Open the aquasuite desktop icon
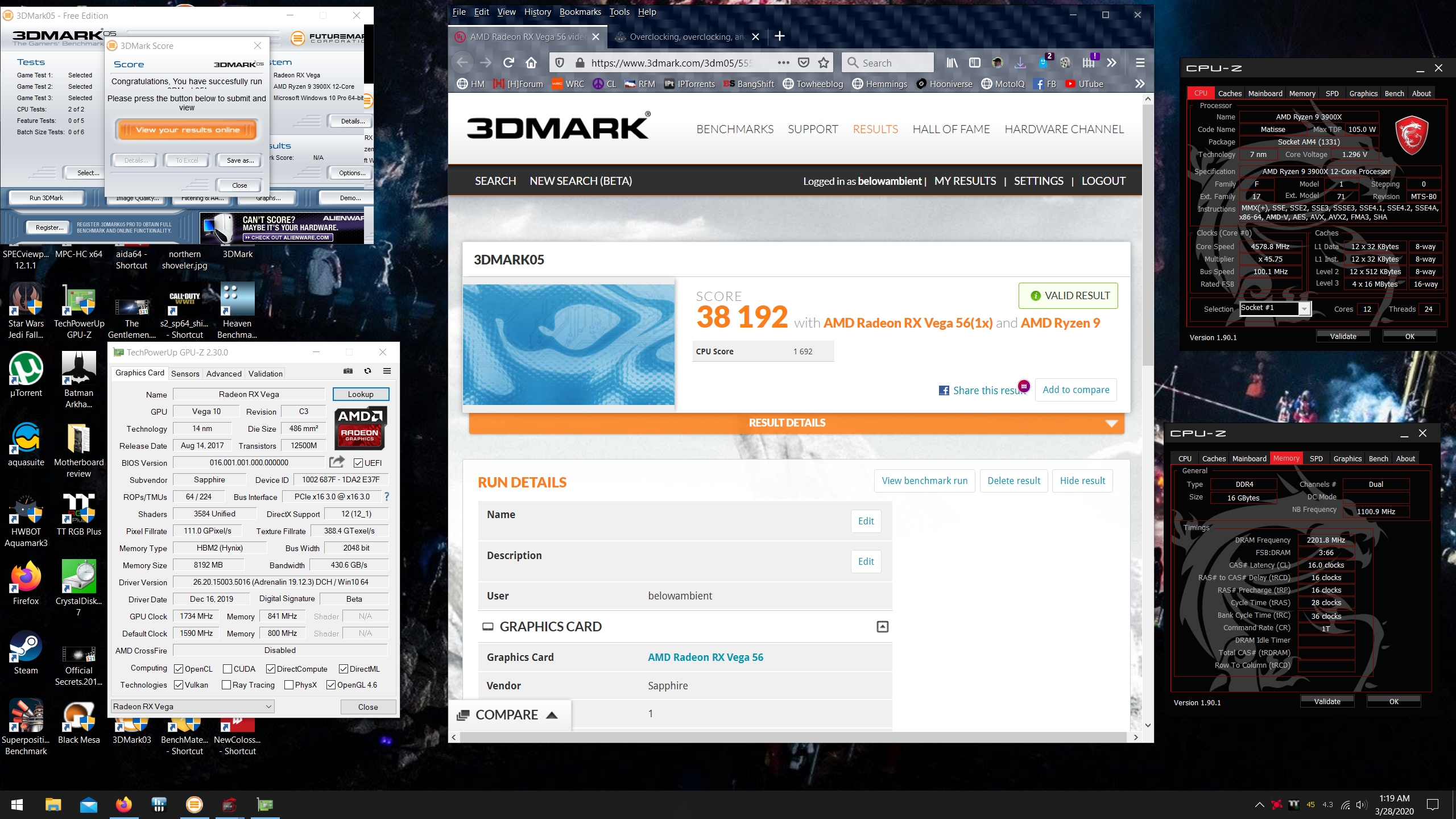Image resolution: width=1456 pixels, height=819 pixels. coord(26,444)
